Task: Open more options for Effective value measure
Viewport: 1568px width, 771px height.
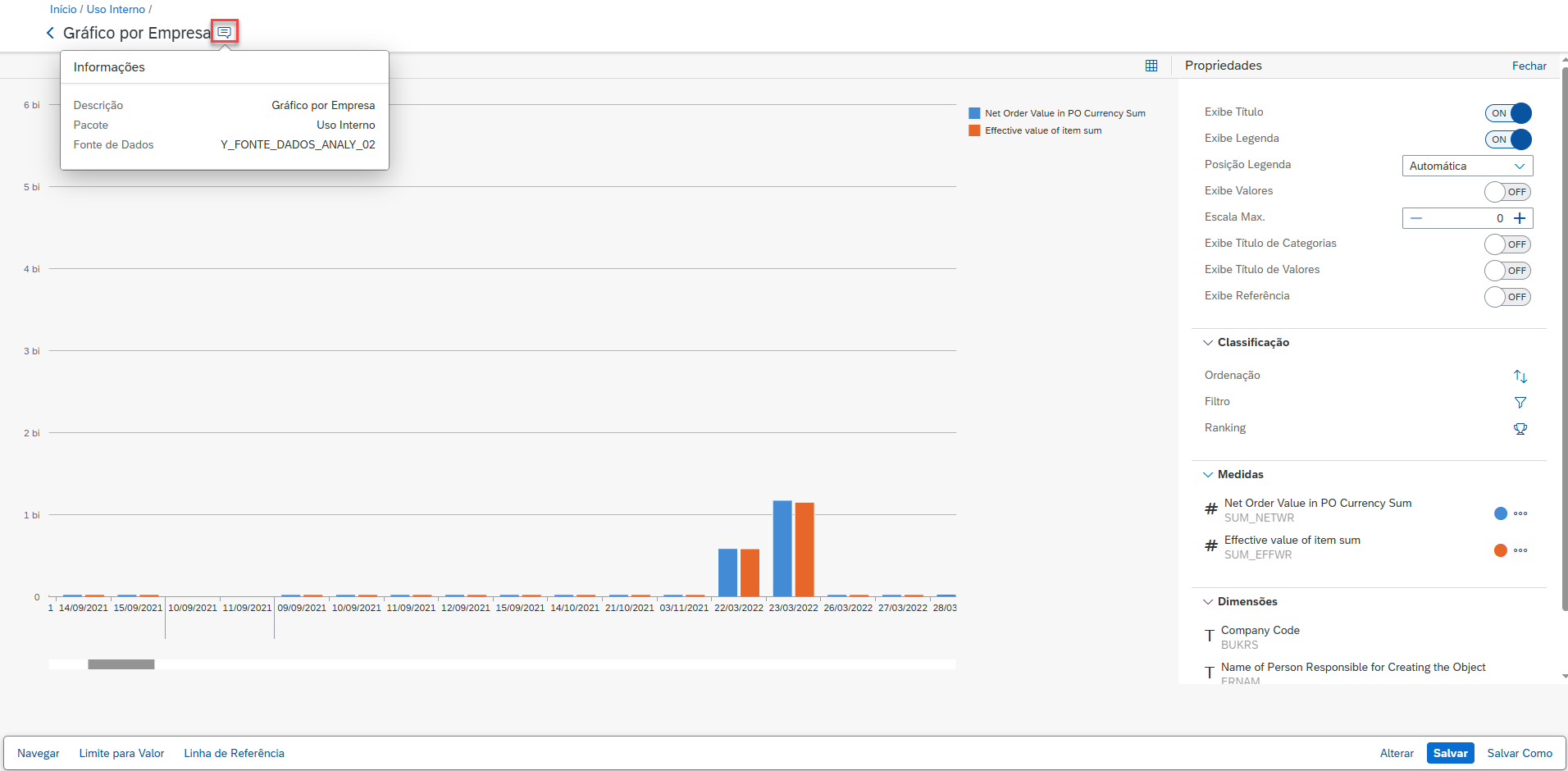Action: pos(1520,550)
